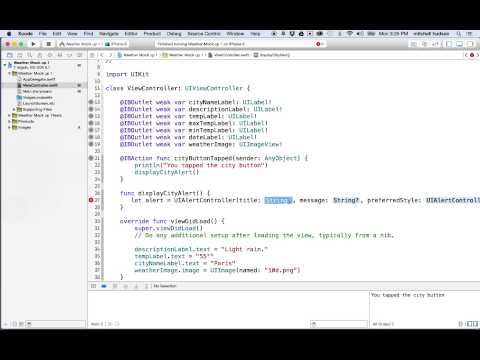The width and height of the screenshot is (480, 360).
Task: Expand the Products group
Action: [x=10, y=121]
